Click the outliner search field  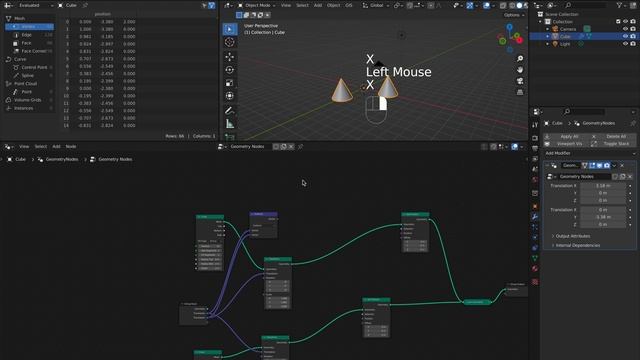586,5
